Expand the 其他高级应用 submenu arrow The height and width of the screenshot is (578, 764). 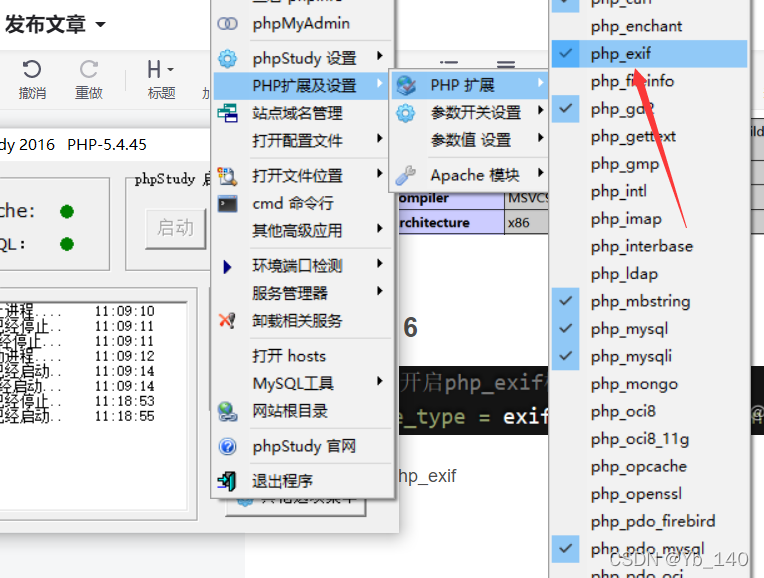click(x=380, y=228)
